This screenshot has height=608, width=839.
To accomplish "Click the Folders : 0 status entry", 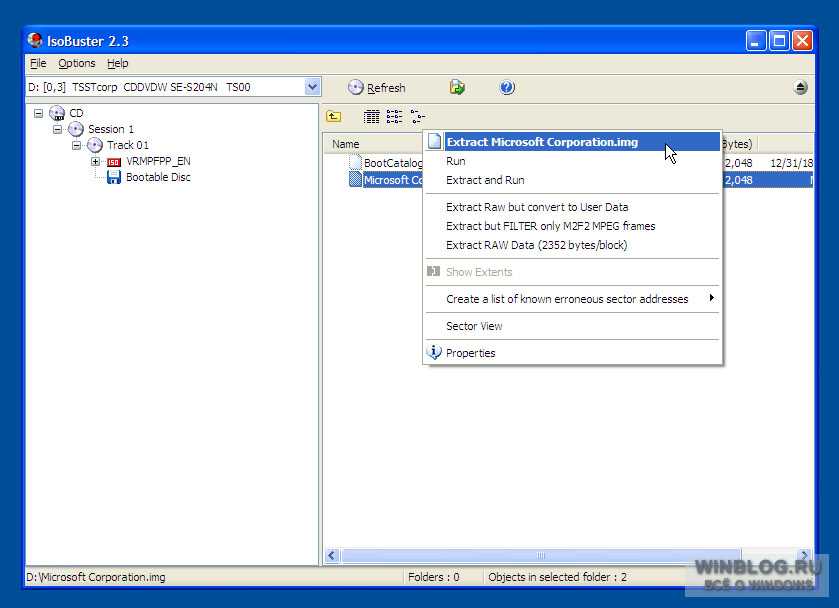I will coord(433,577).
